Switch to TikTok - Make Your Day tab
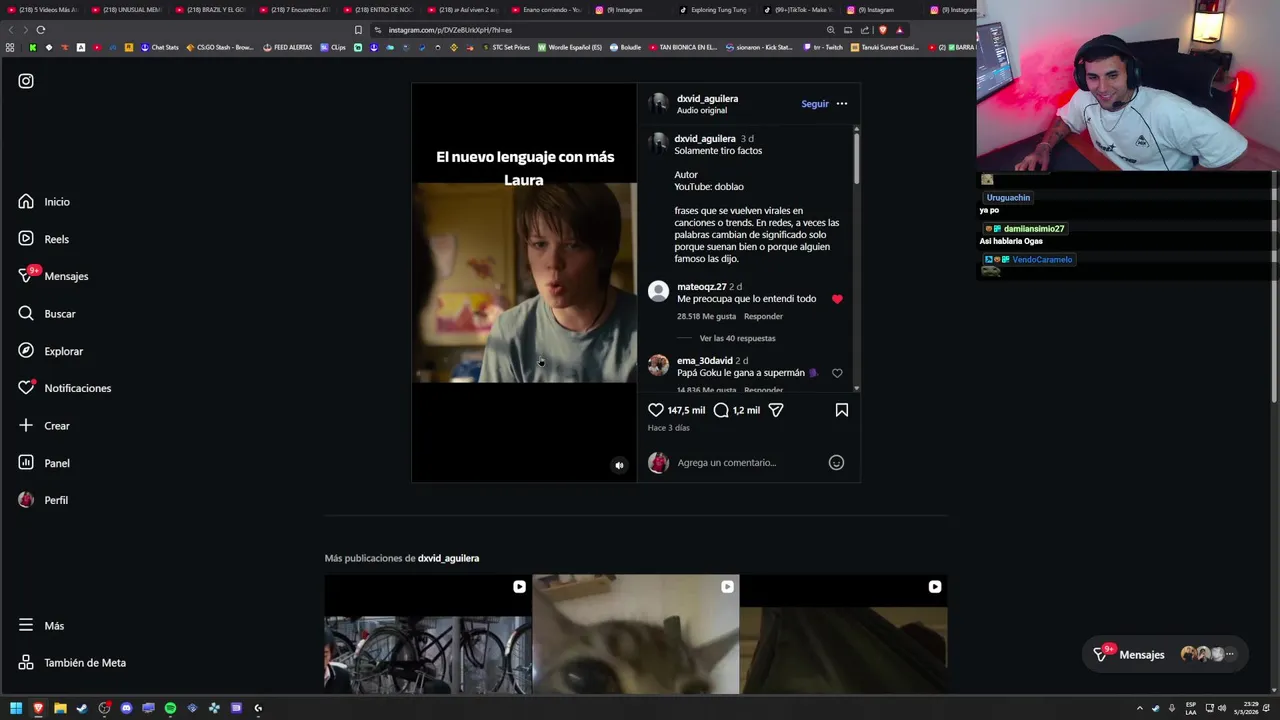Screen dimensions: 1280x720 798,10
